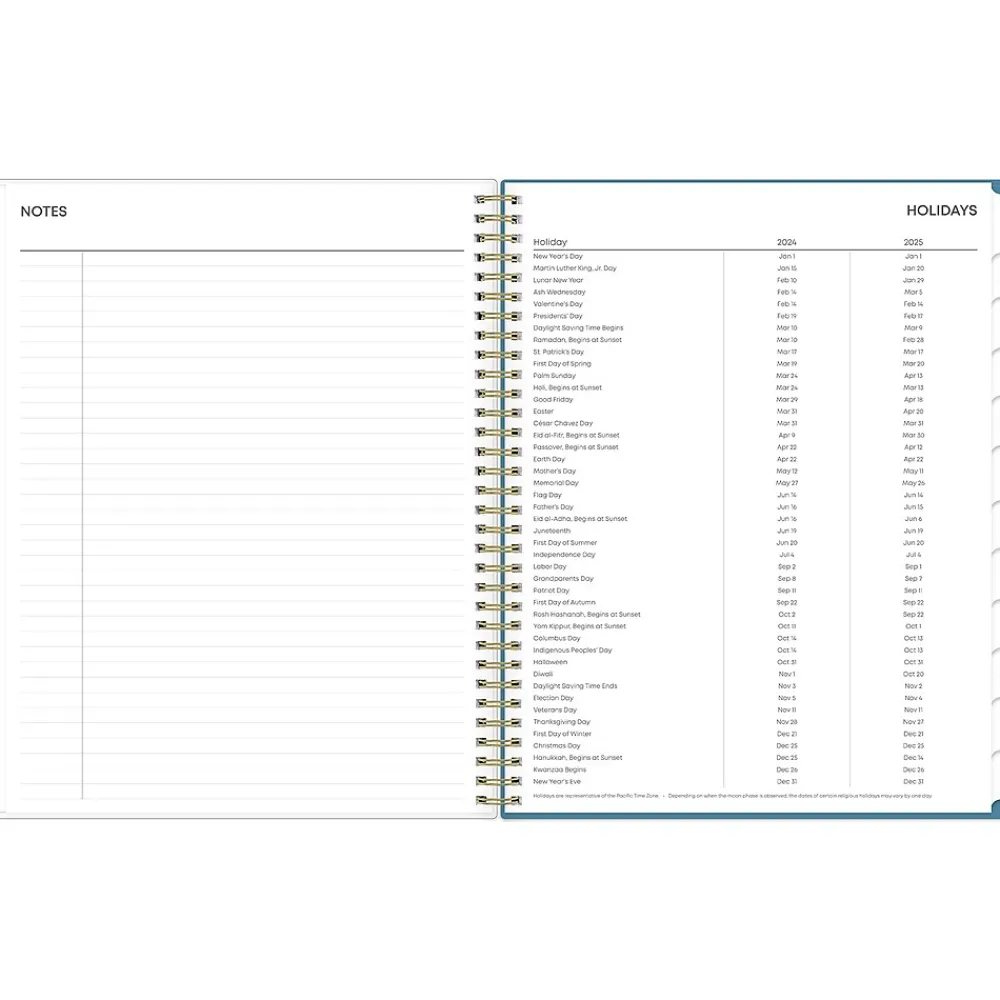Select the Thanksgiving Day holiday entry
1000x1000 pixels.
pos(562,722)
